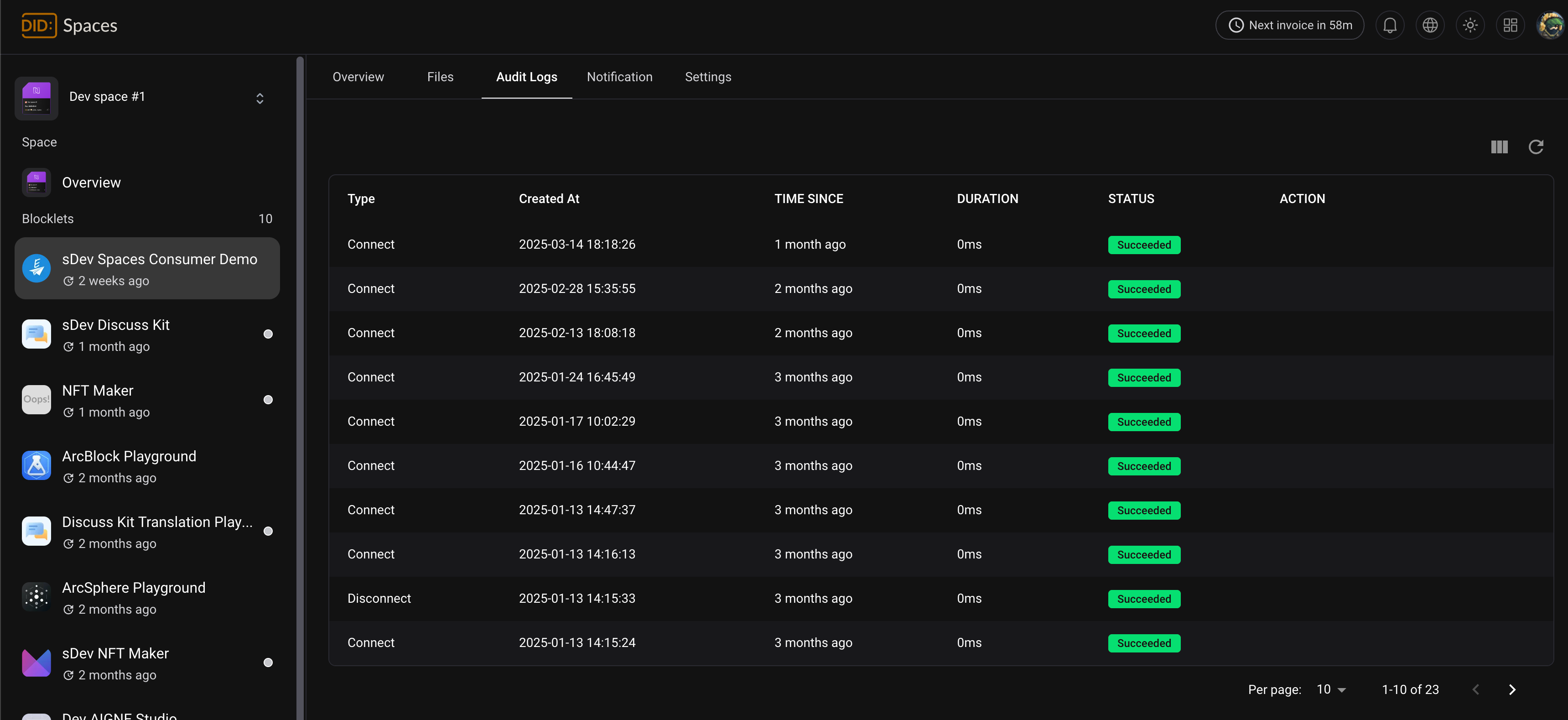
Task: Refresh the audit logs table
Action: point(1536,147)
